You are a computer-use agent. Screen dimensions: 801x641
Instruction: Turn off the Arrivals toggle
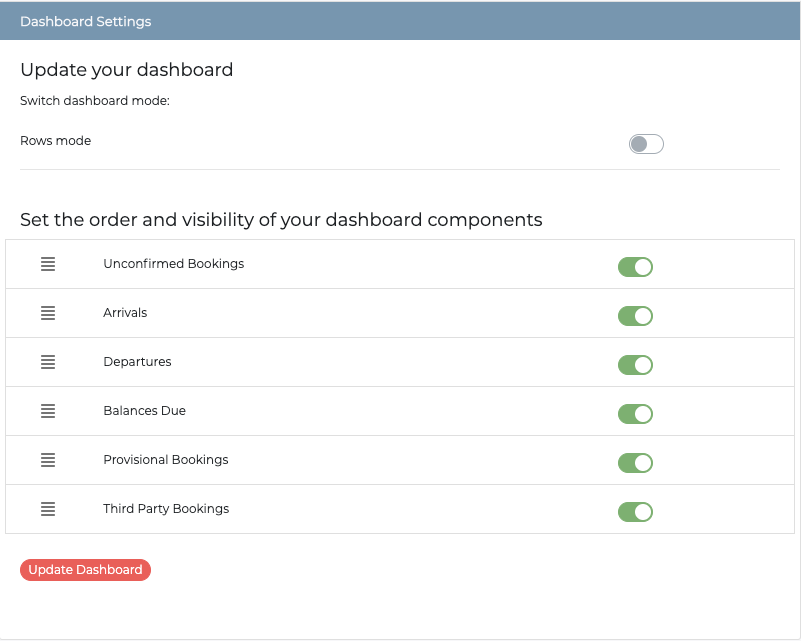pos(635,316)
